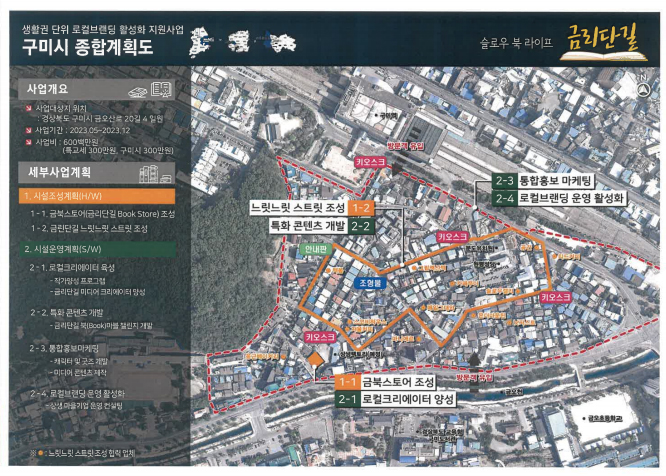Viewport: 666px width, 476px height.
Task: Click the red arrow bullet before 사업대상지 위치
Action: click(x=28, y=109)
